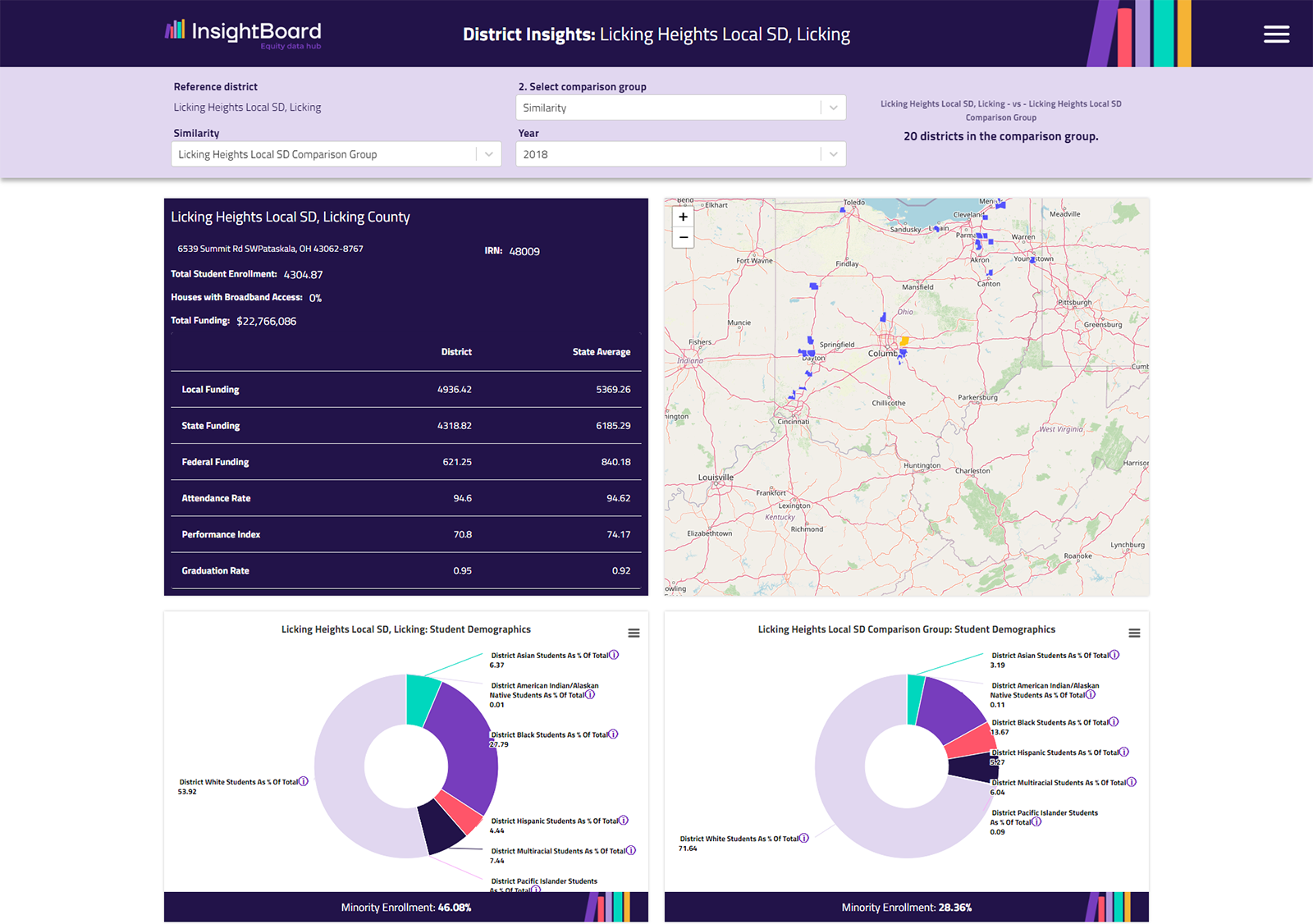Open district demographics chart context menu
This screenshot has width=1313, height=924.
click(x=634, y=633)
